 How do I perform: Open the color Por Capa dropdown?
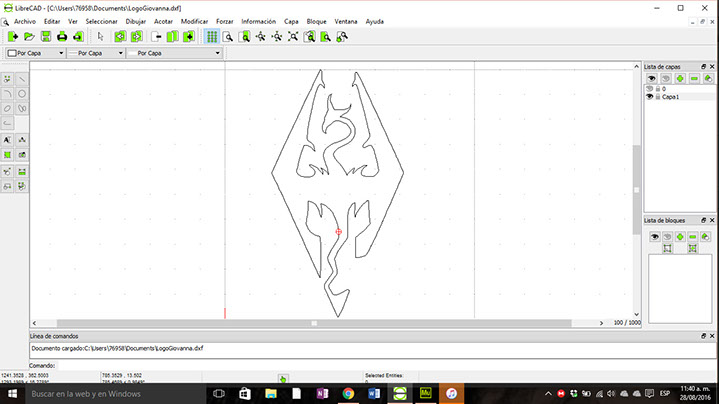(x=35, y=53)
